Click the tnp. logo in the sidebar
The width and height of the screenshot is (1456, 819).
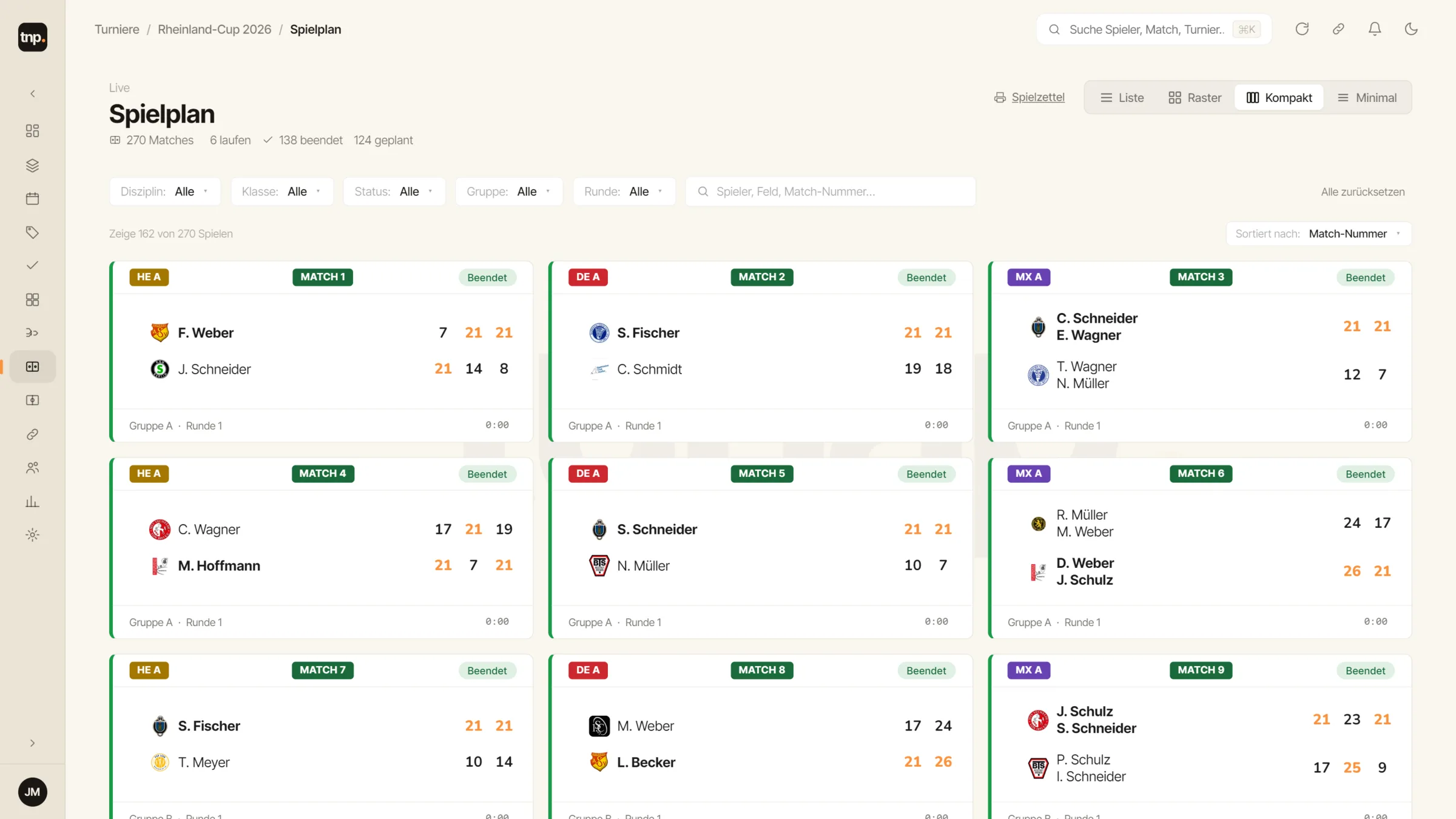pyautogui.click(x=33, y=37)
